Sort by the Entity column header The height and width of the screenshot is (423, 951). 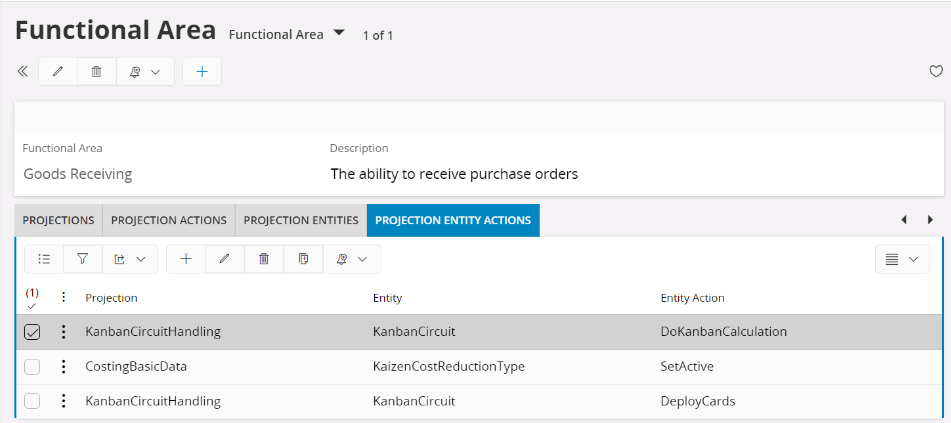tap(387, 298)
